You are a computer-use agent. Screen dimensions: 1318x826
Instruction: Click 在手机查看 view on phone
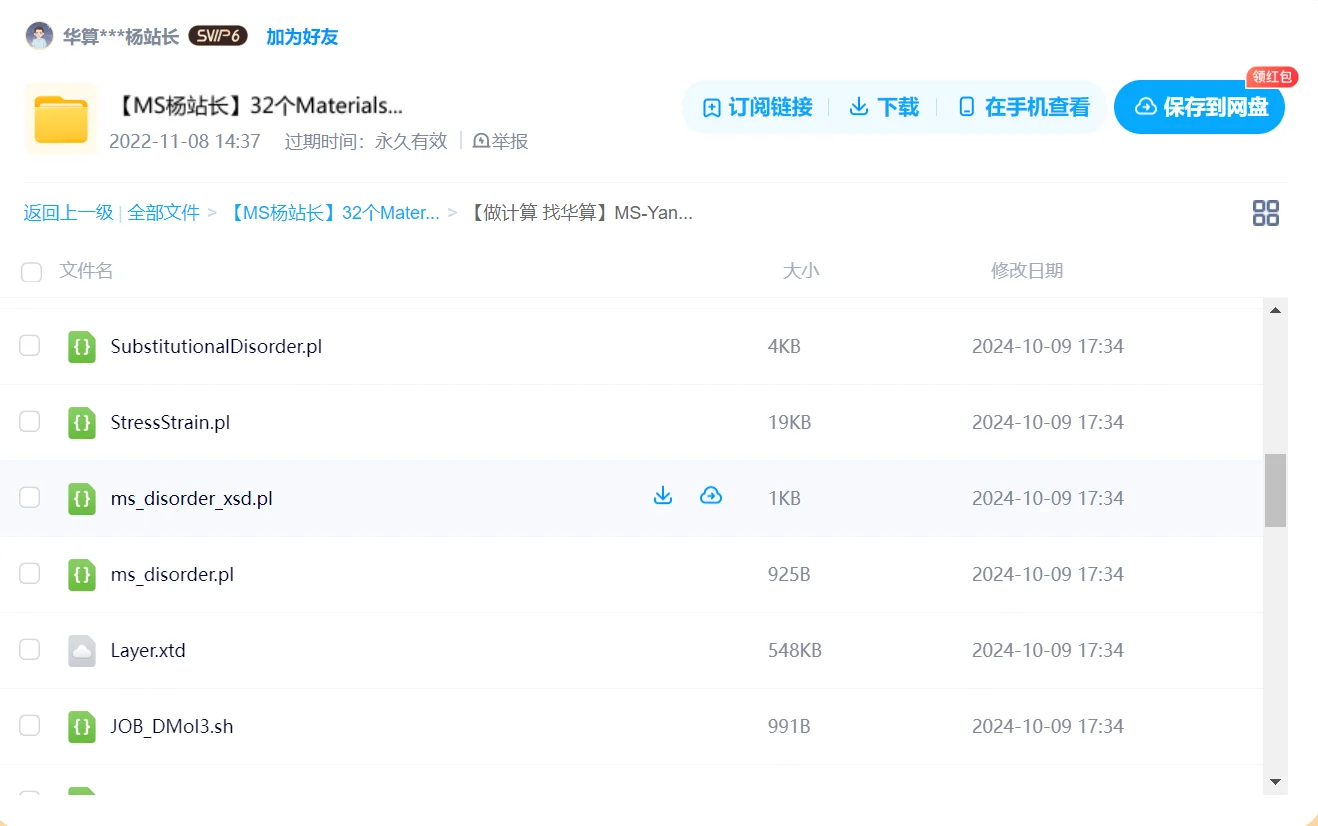coord(1024,107)
